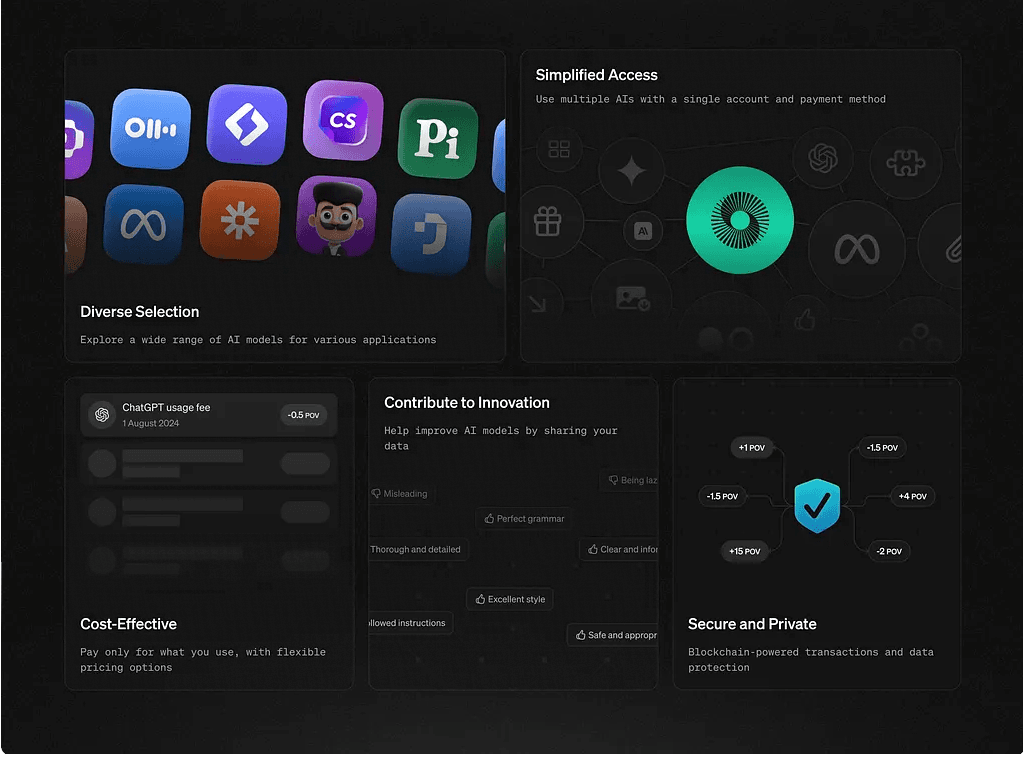Viewport: 1023px width, 766px height.
Task: Click the ChatGPT usage fee text
Action: pyautogui.click(x=166, y=407)
